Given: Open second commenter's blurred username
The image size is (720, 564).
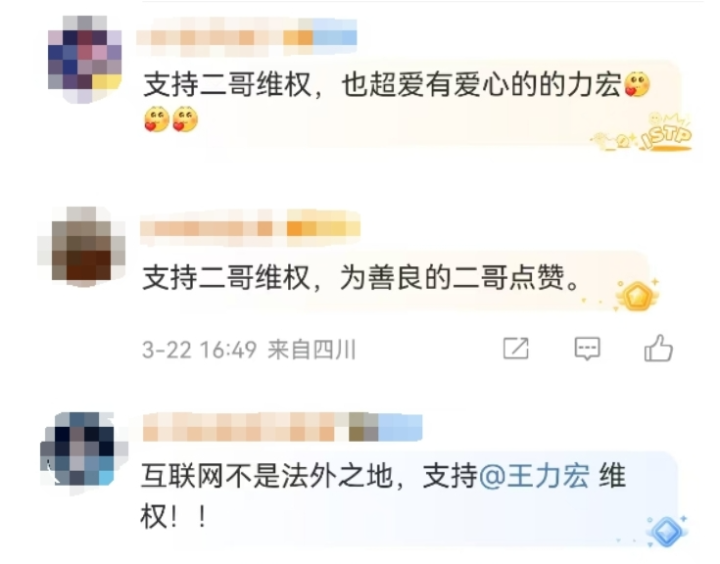Looking at the screenshot, I should [x=250, y=228].
